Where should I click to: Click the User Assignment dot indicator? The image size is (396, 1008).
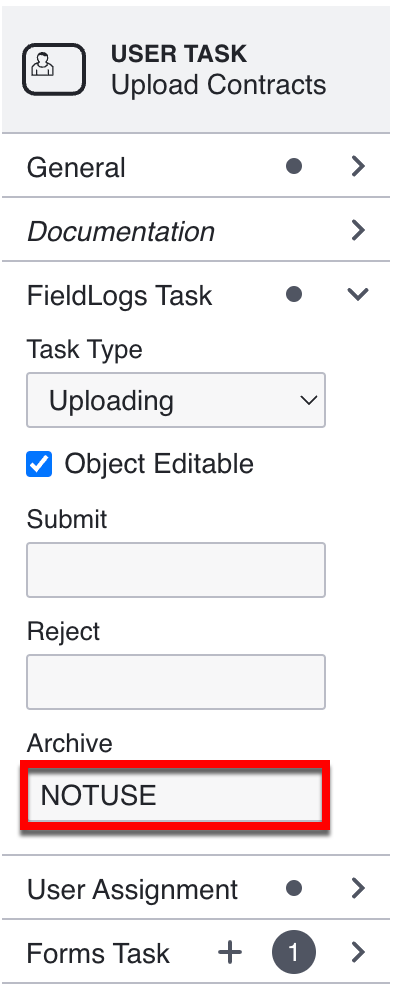(x=294, y=888)
